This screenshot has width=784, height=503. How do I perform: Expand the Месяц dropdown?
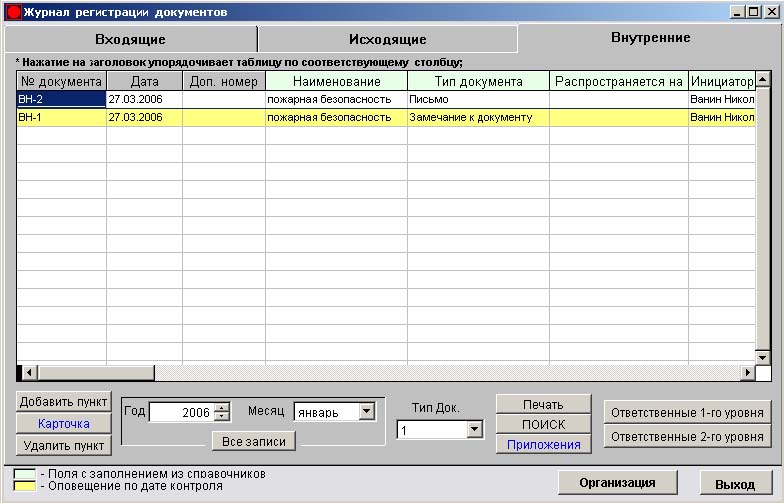point(366,411)
